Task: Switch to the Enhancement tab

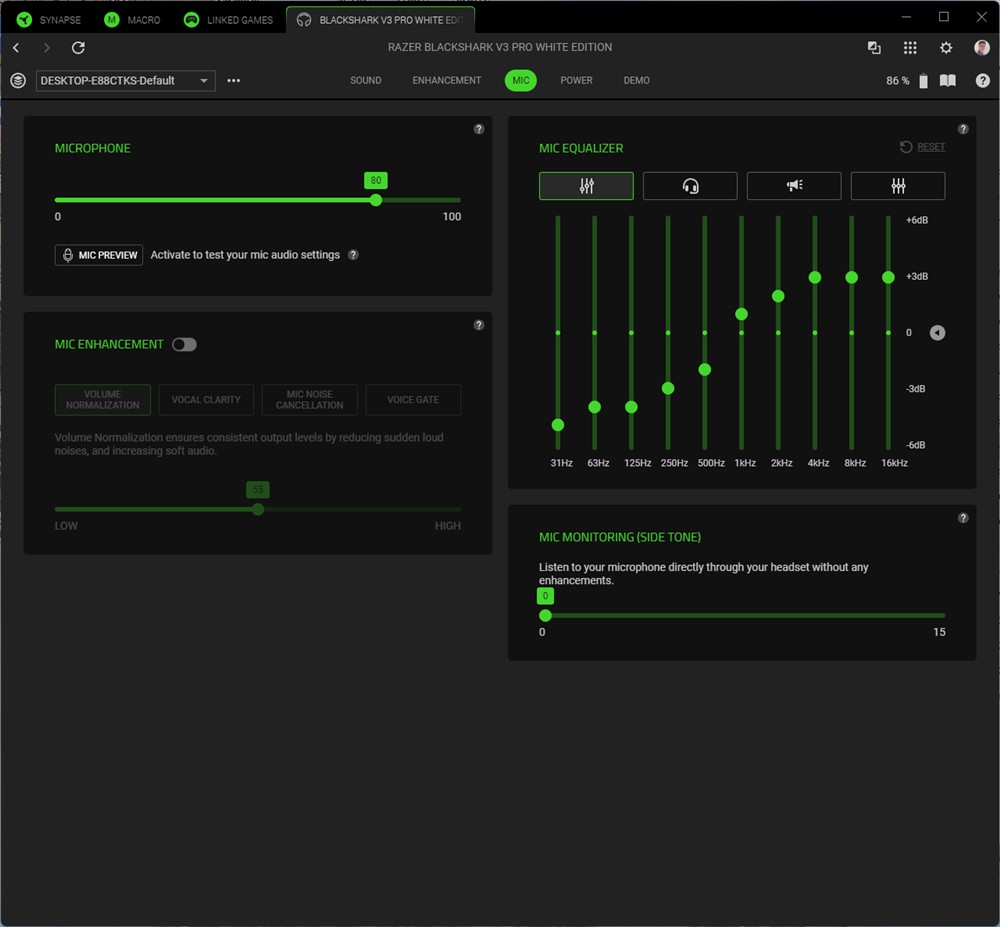Action: (x=447, y=81)
